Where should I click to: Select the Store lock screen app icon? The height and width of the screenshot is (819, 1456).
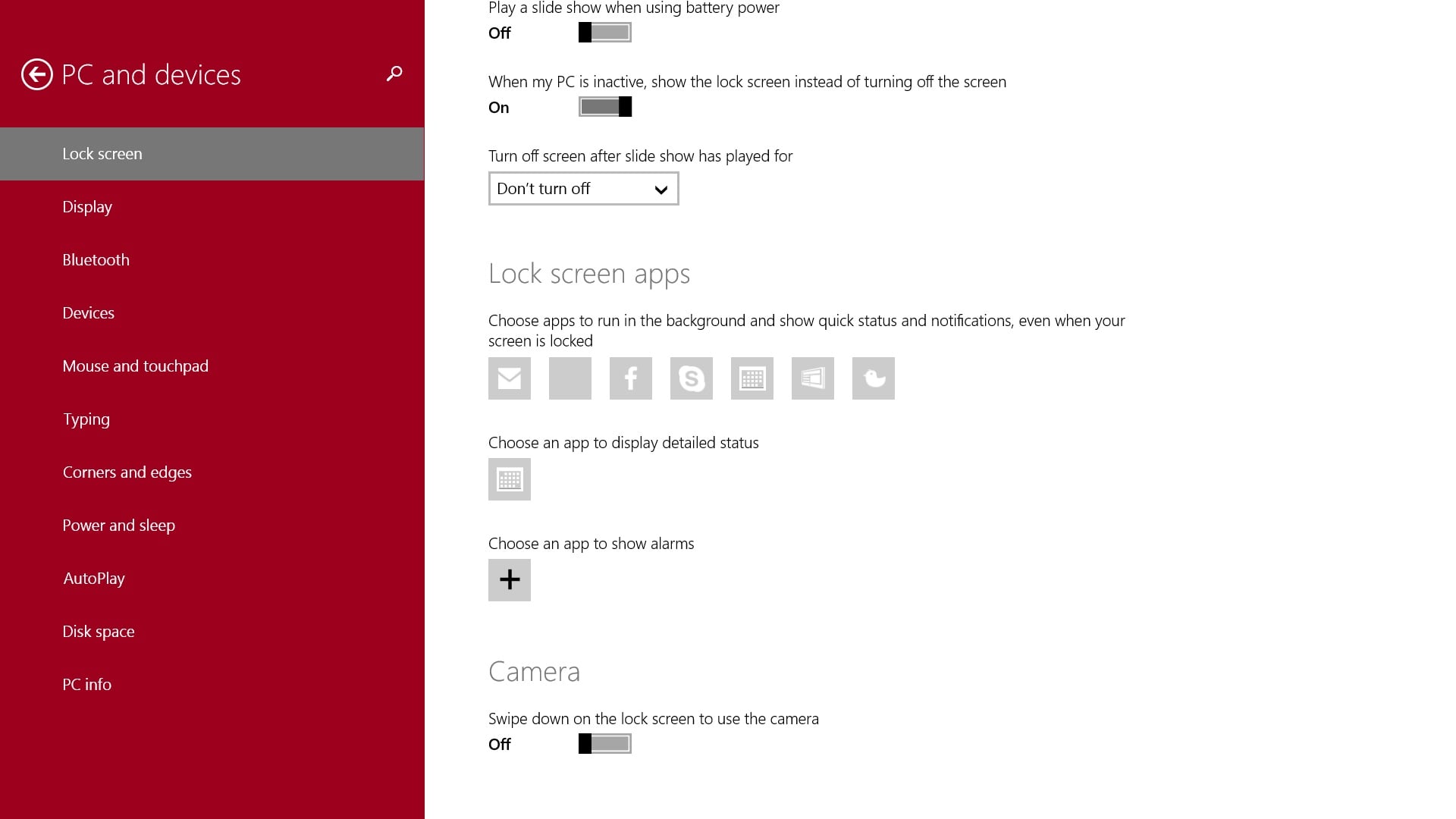812,378
